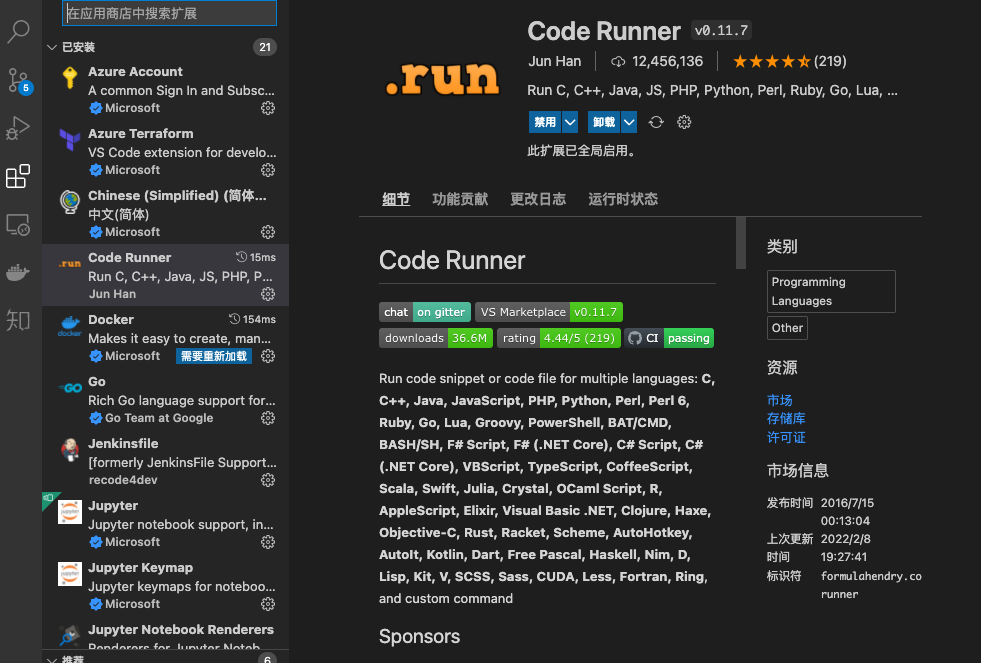Click the Code Runner .run logo image
This screenshot has height=663, width=981.
point(442,79)
